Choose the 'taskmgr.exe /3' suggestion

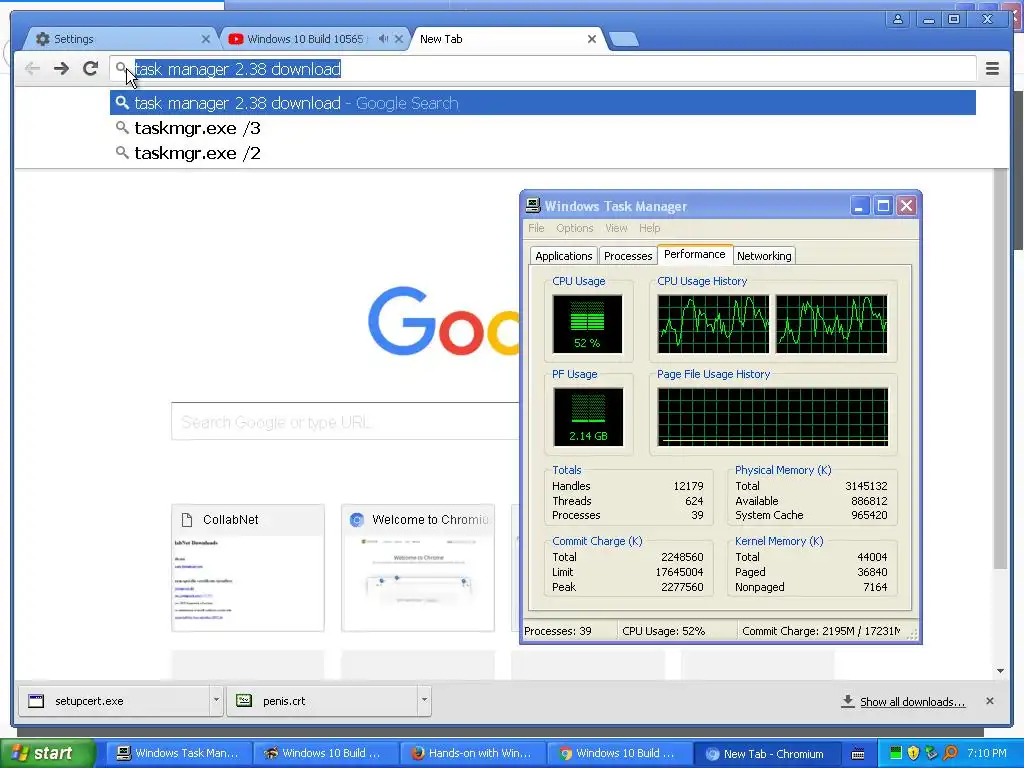point(543,128)
